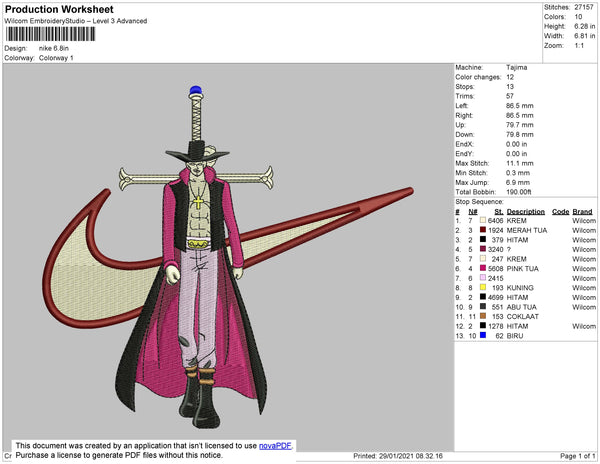Select the COKLAAT brown color swatch

coord(483,316)
